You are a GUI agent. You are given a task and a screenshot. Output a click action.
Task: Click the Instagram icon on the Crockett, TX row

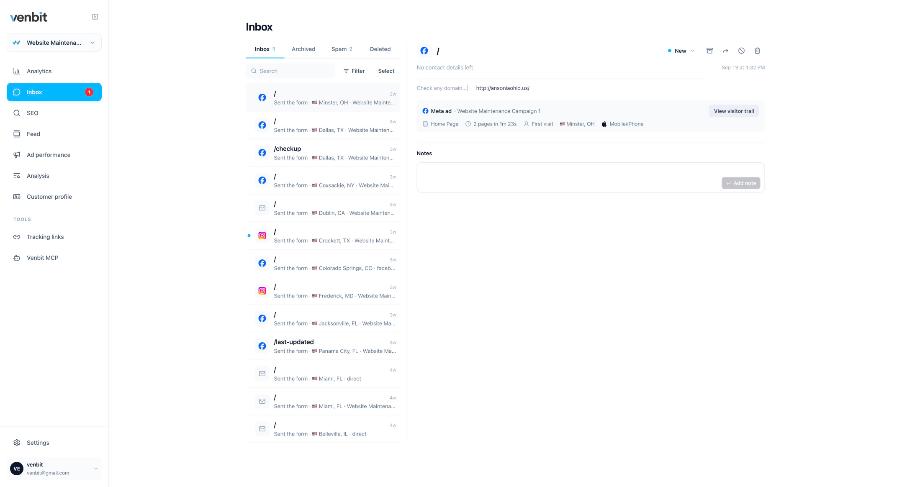(262, 236)
